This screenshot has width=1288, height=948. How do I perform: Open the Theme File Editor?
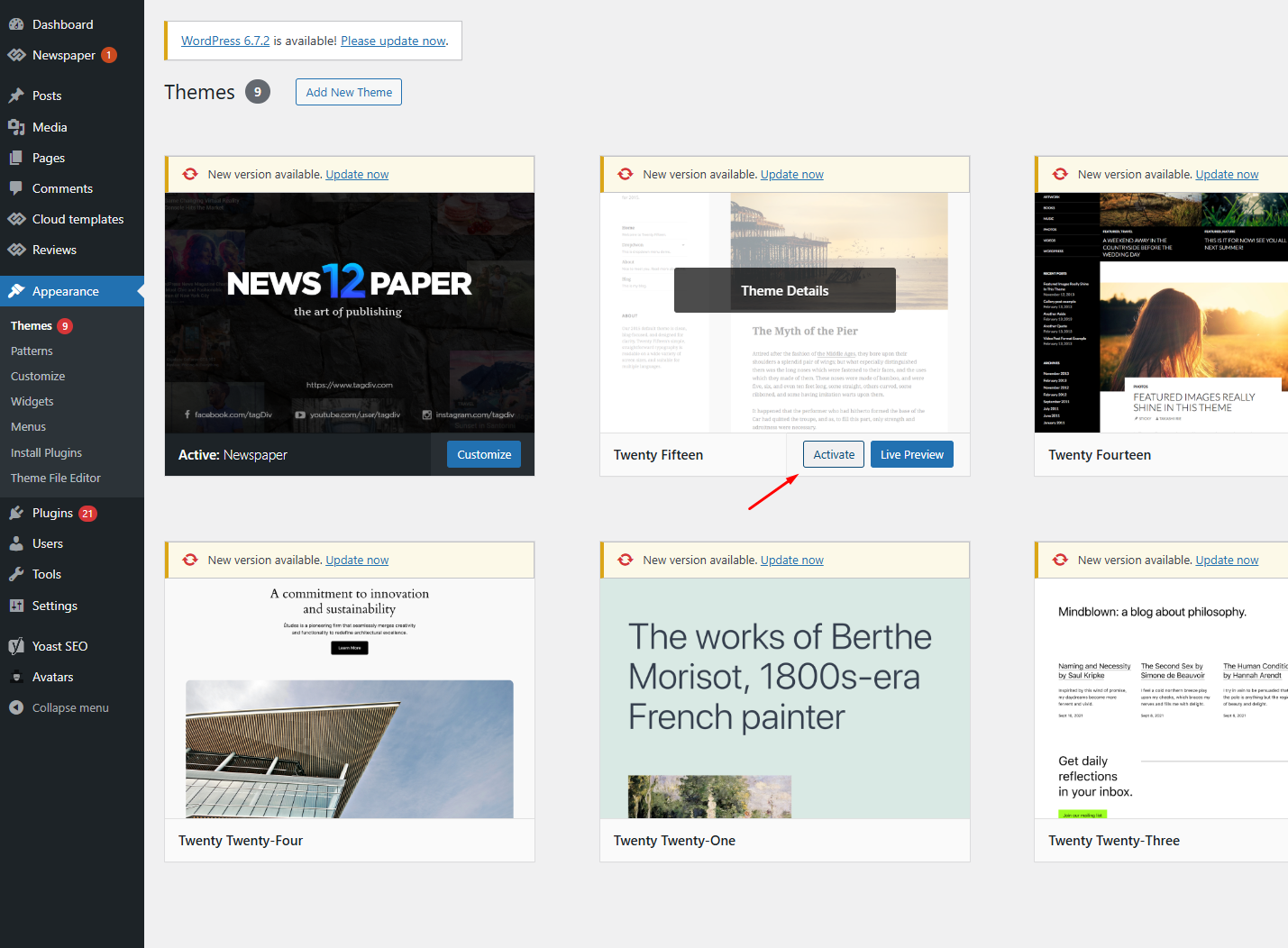click(x=56, y=478)
